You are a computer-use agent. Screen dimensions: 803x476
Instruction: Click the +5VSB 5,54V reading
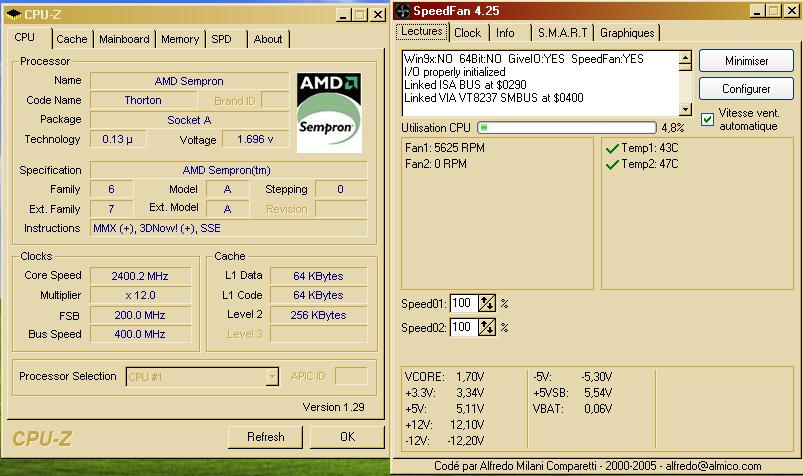point(573,393)
